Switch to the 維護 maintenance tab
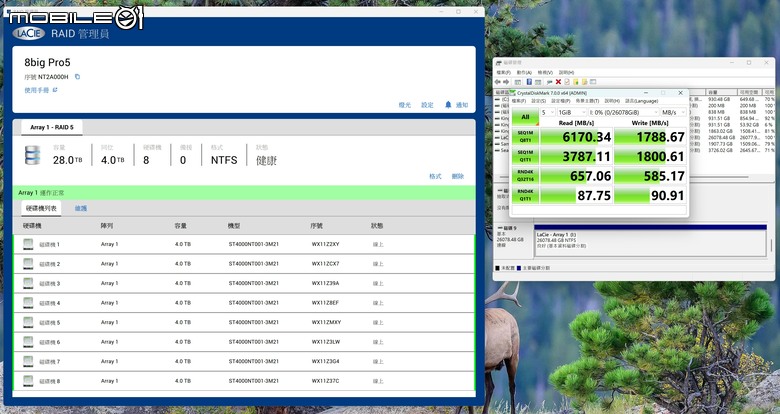The image size is (780, 414). tap(81, 208)
